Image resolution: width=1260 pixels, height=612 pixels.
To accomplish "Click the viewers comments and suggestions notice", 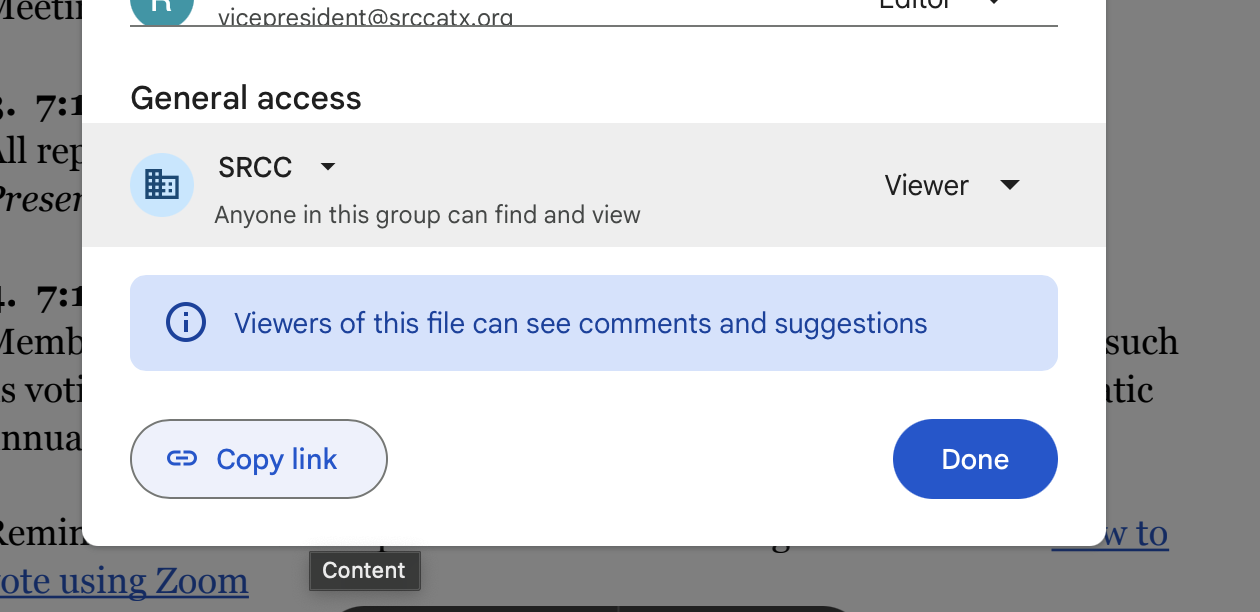I will coord(580,323).
